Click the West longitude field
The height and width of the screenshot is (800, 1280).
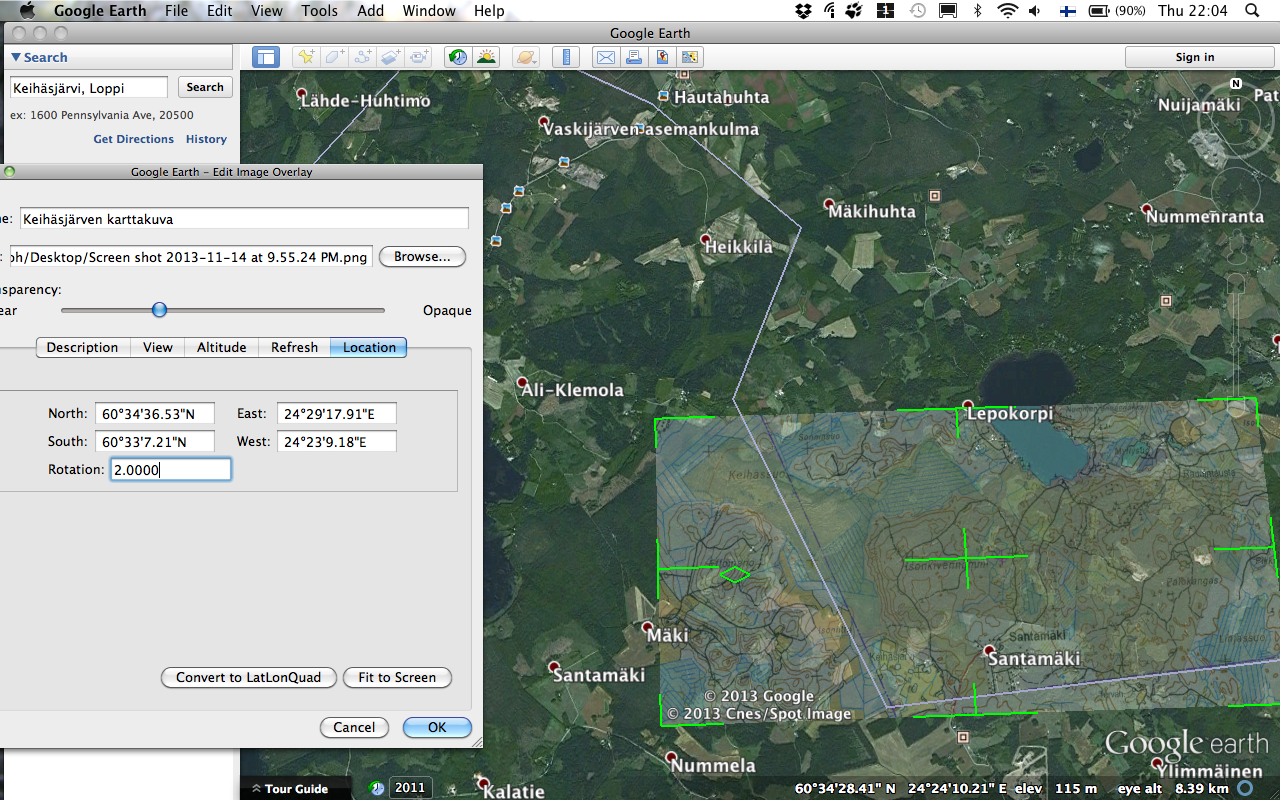(x=337, y=442)
